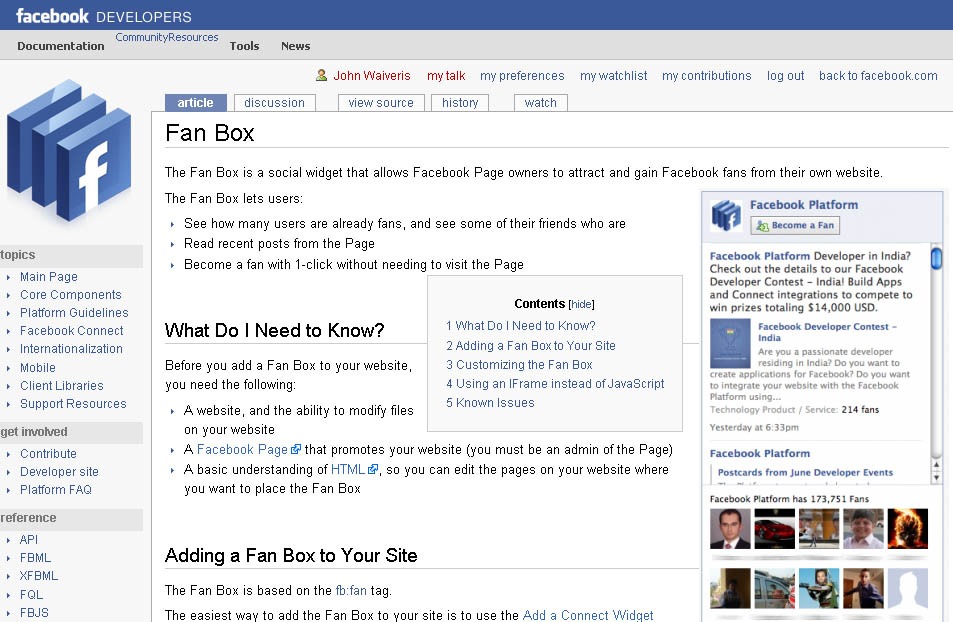Open Internationalization in sidebar
Image resolution: width=953 pixels, height=622 pixels.
tap(71, 348)
